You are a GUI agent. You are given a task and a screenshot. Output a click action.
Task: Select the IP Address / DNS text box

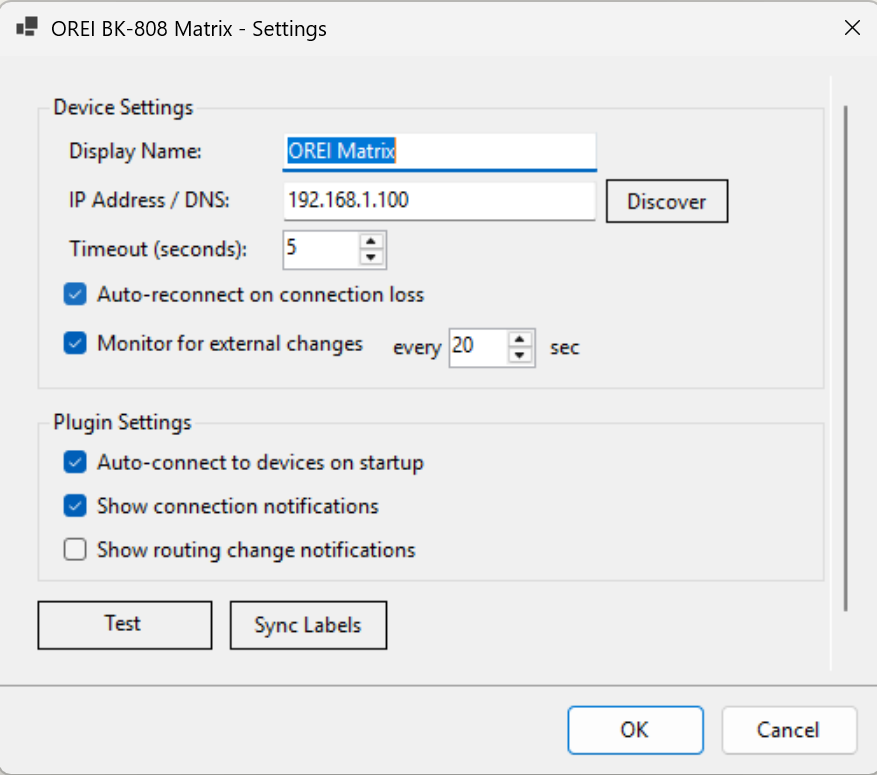click(438, 201)
